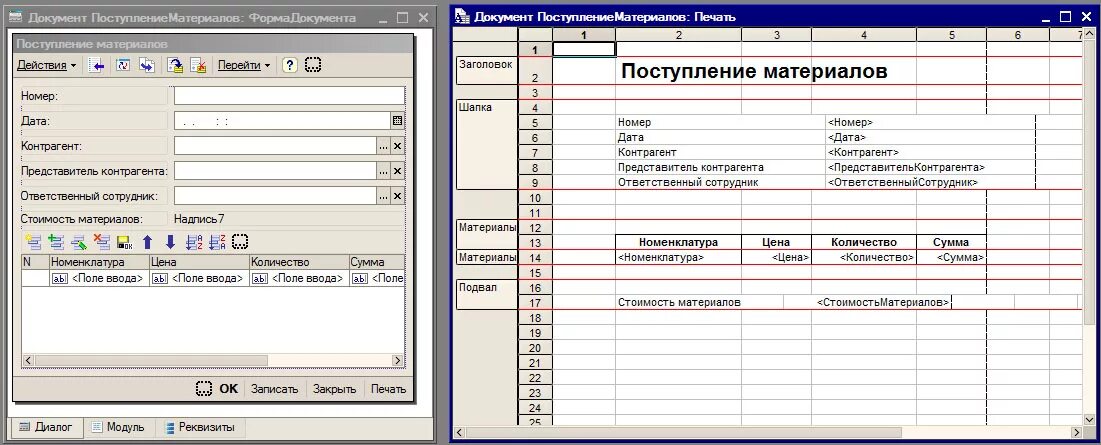The image size is (1101, 445).
Task: Move row down with blue down arrow
Action: (x=170, y=242)
